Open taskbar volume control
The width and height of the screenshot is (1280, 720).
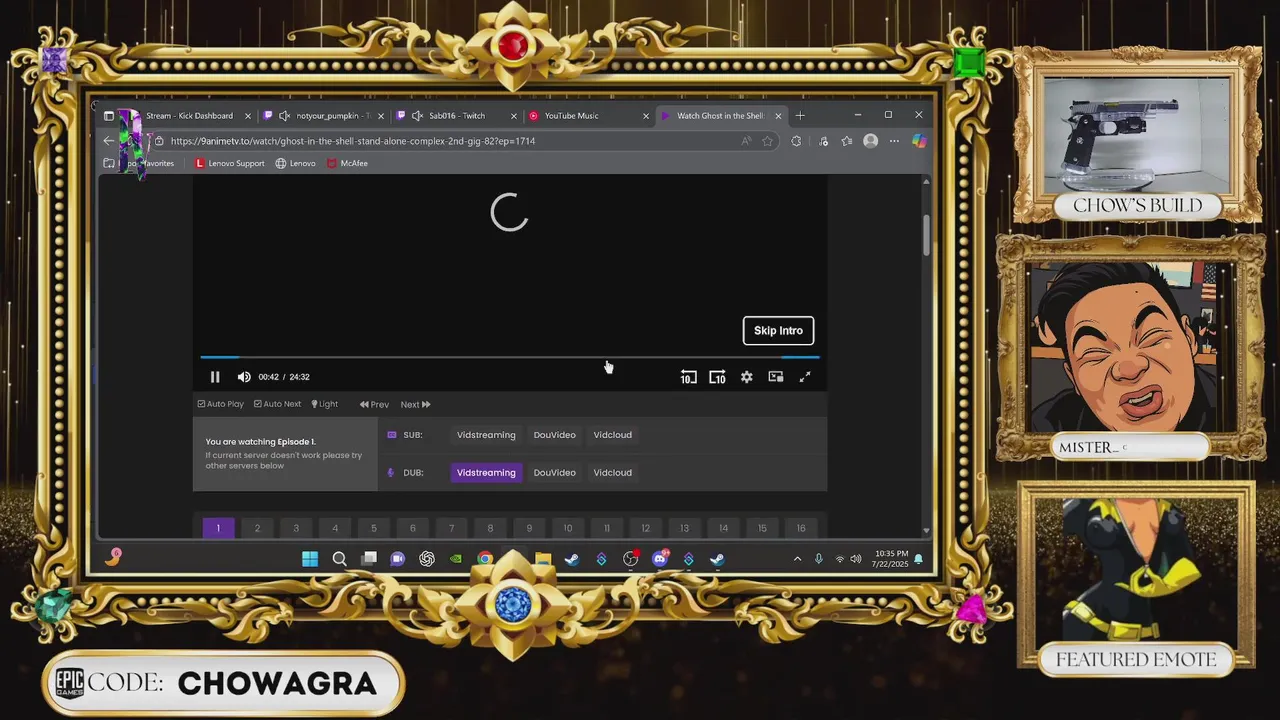(x=856, y=559)
